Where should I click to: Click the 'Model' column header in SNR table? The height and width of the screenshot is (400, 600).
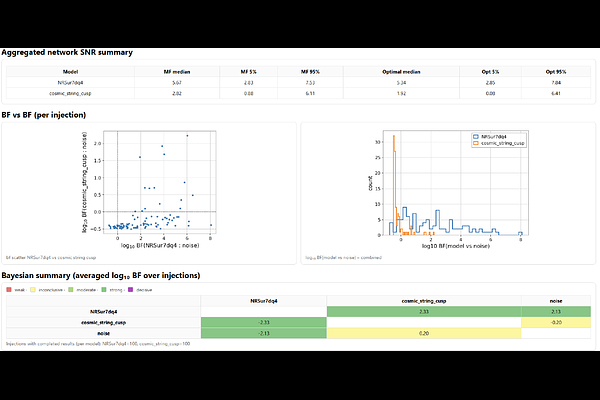coord(71,73)
